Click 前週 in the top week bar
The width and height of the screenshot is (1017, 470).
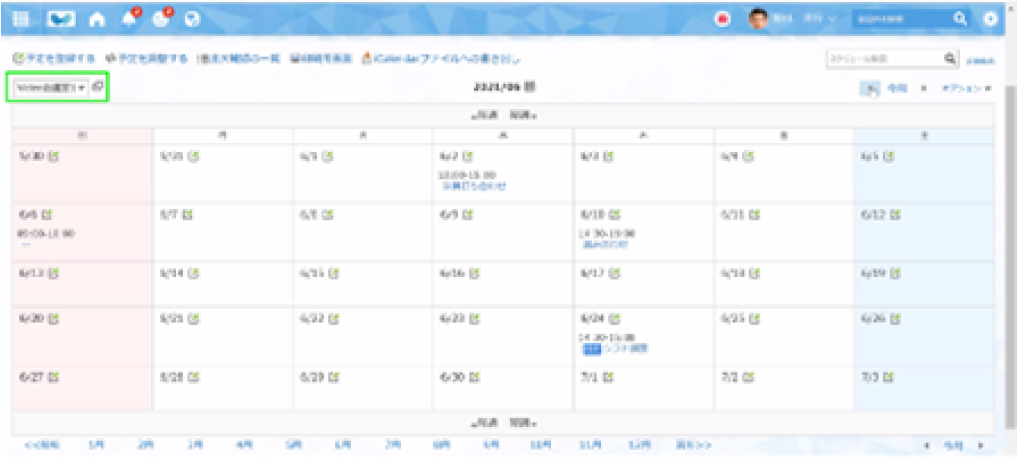484,116
